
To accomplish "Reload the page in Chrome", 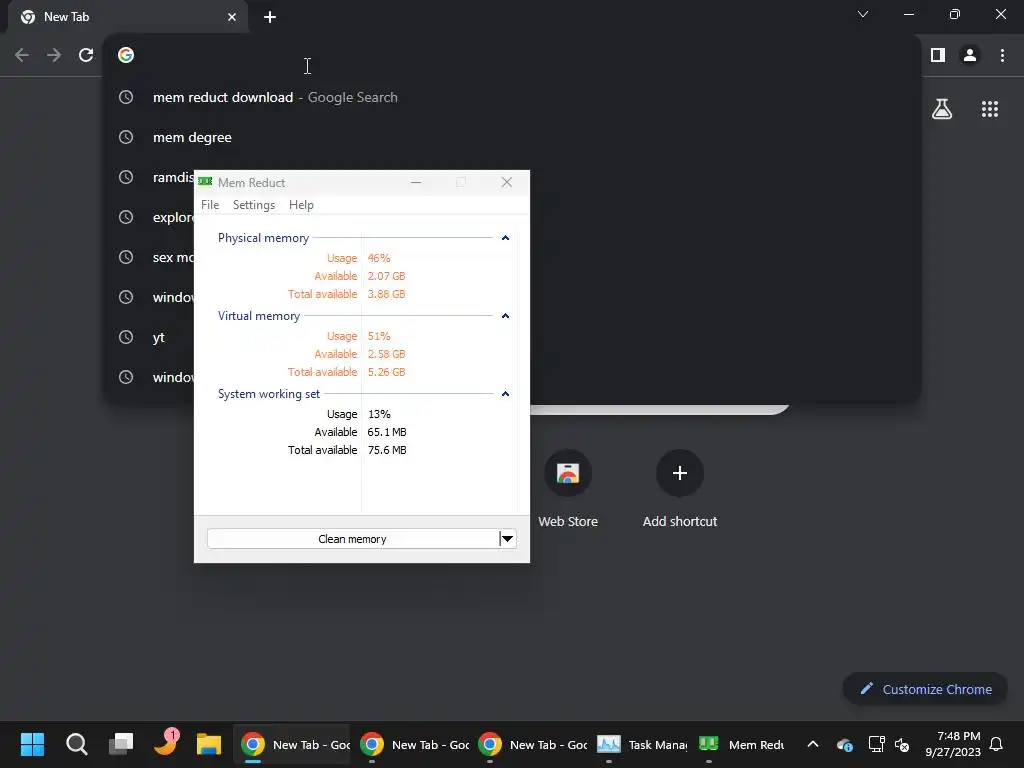I will pos(86,56).
